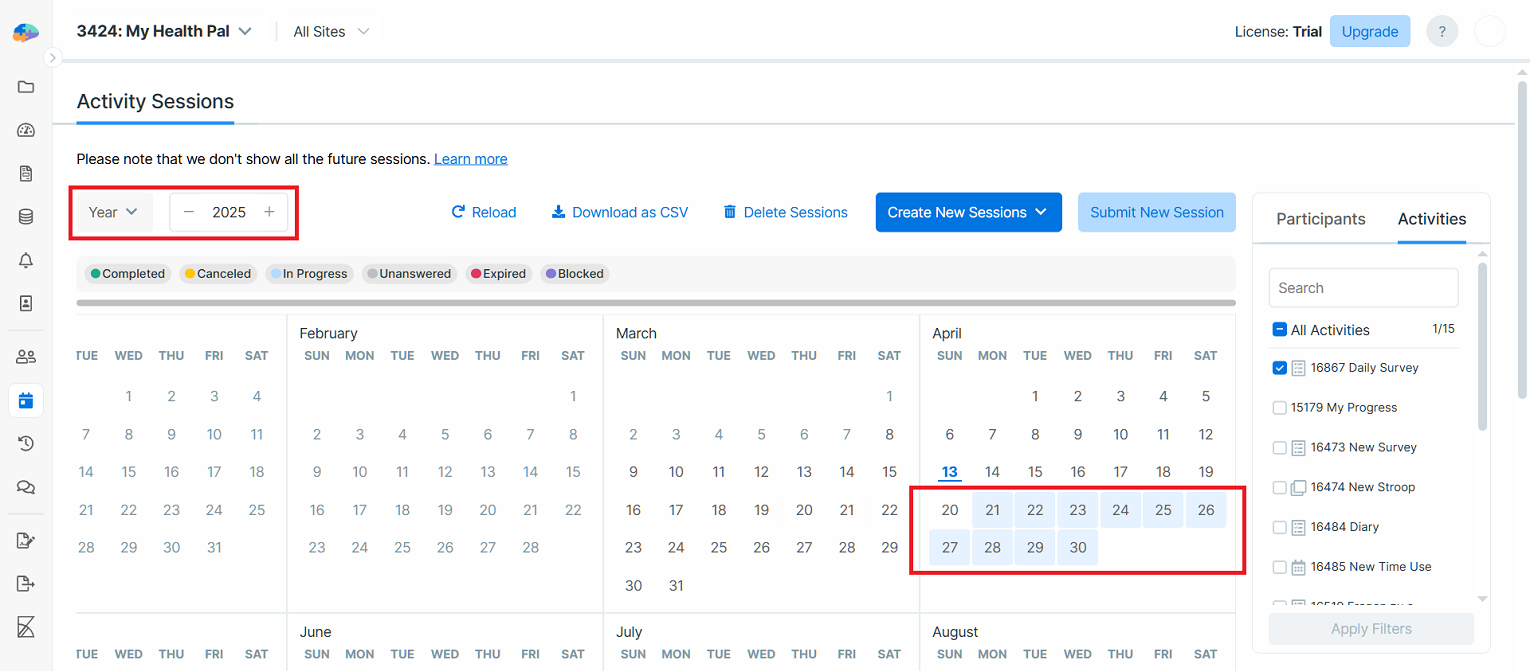This screenshot has width=1530, height=671.
Task: Open the Dashboard section in the sidebar
Action: [25, 130]
